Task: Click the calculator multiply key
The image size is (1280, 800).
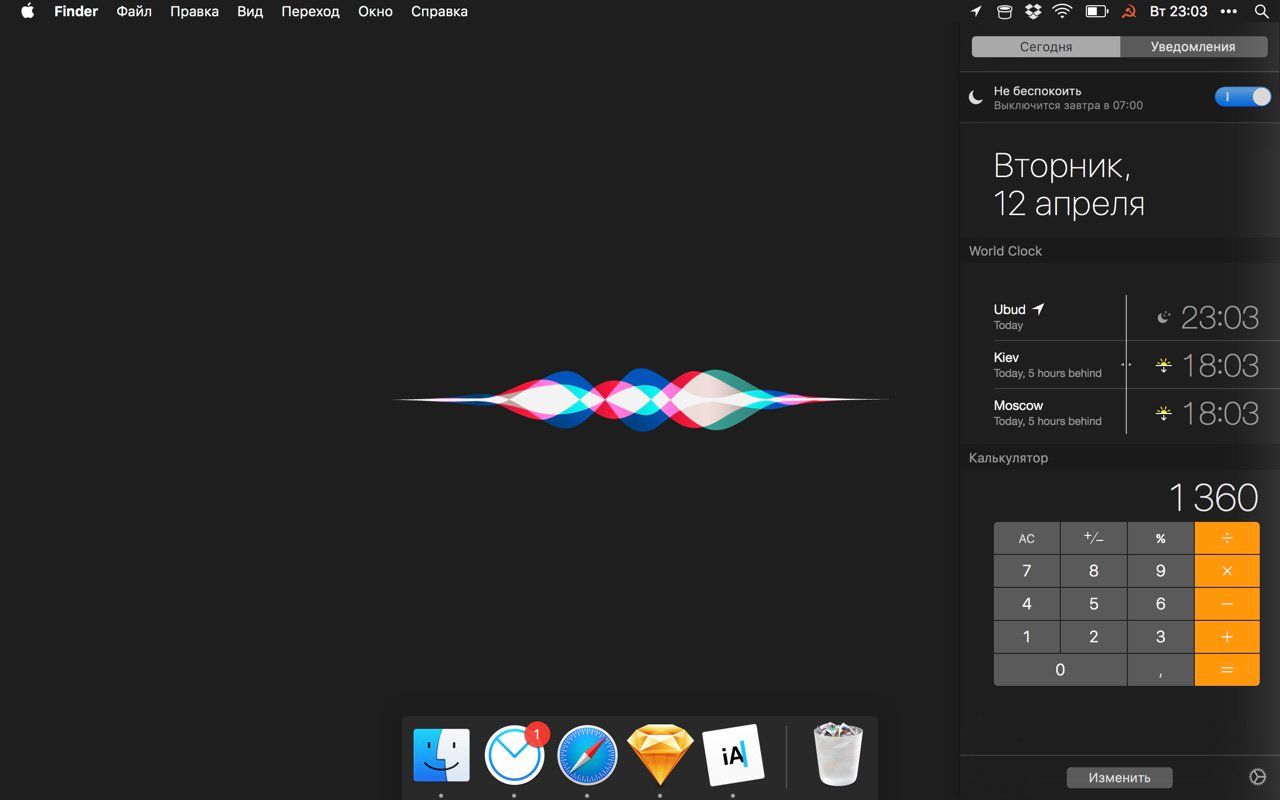Action: pos(1227,571)
